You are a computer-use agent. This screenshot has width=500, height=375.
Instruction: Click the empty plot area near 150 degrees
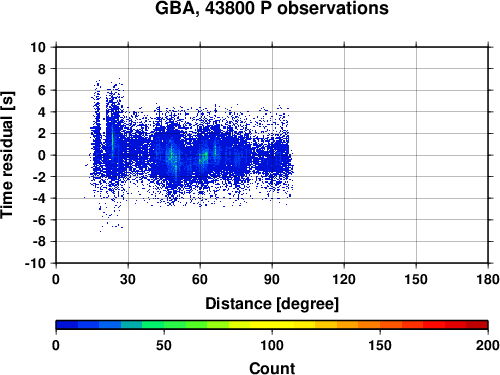(x=416, y=155)
